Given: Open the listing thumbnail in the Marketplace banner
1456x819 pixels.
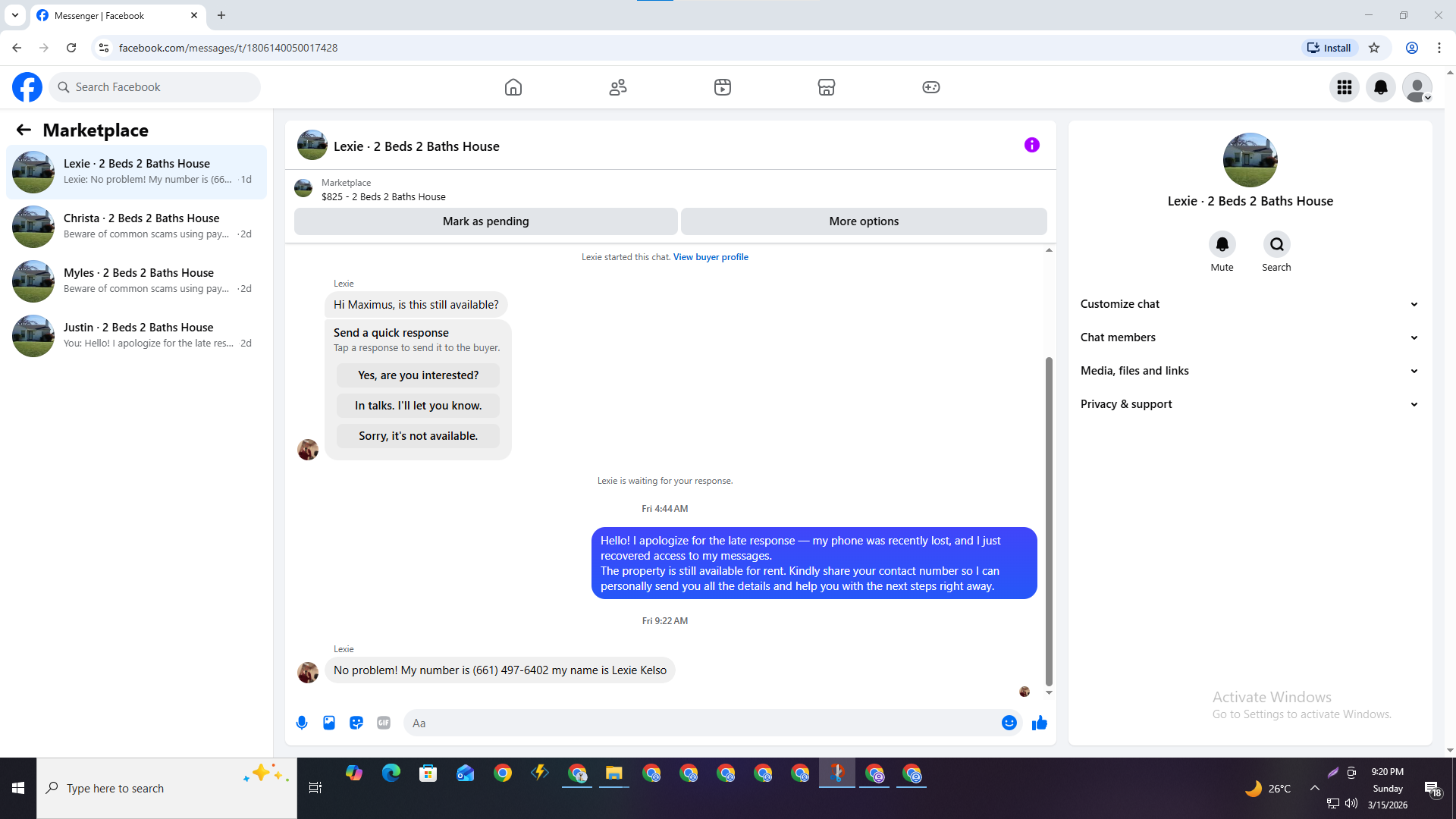Looking at the screenshot, I should (x=303, y=188).
